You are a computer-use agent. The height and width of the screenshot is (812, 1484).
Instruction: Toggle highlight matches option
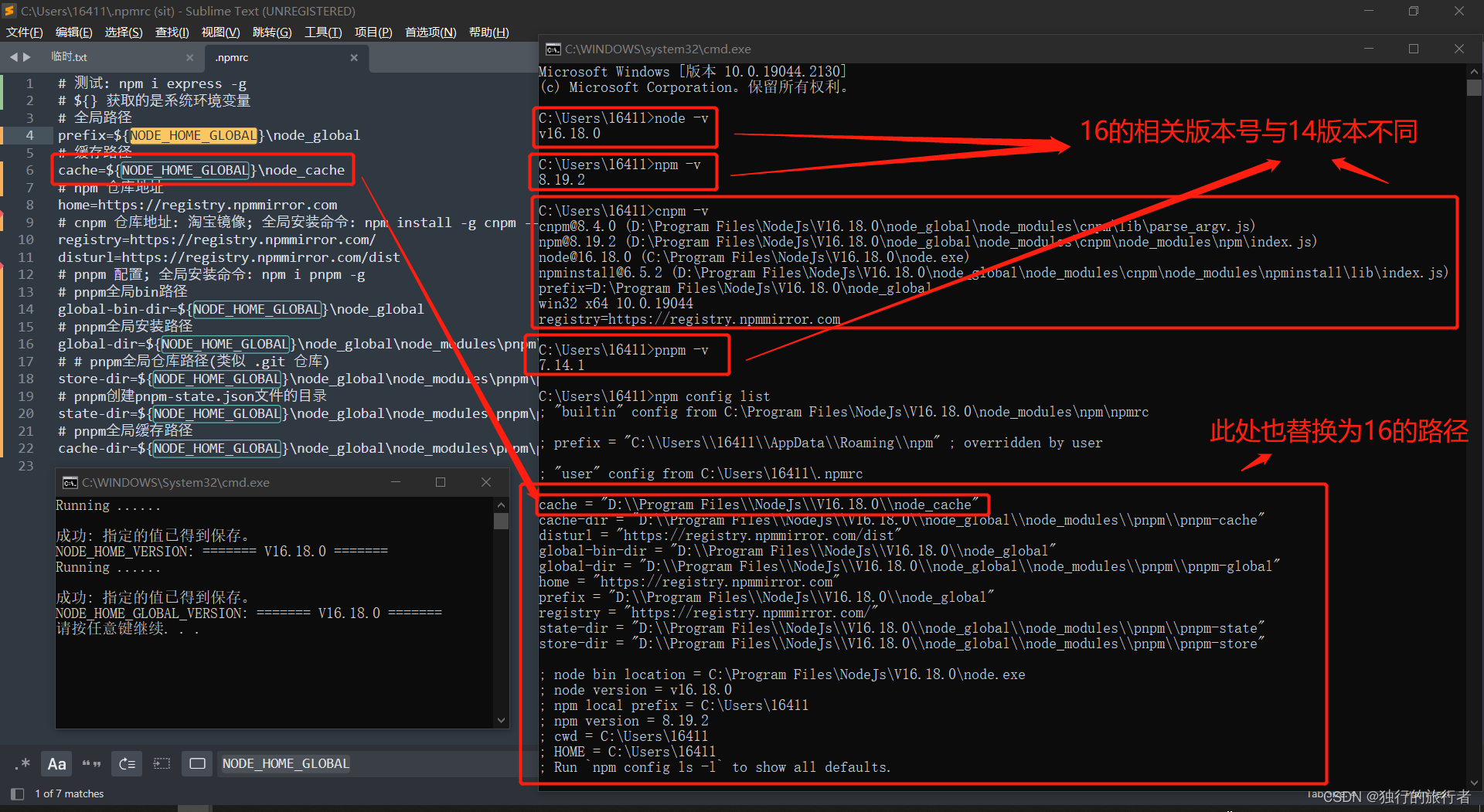pos(198,763)
